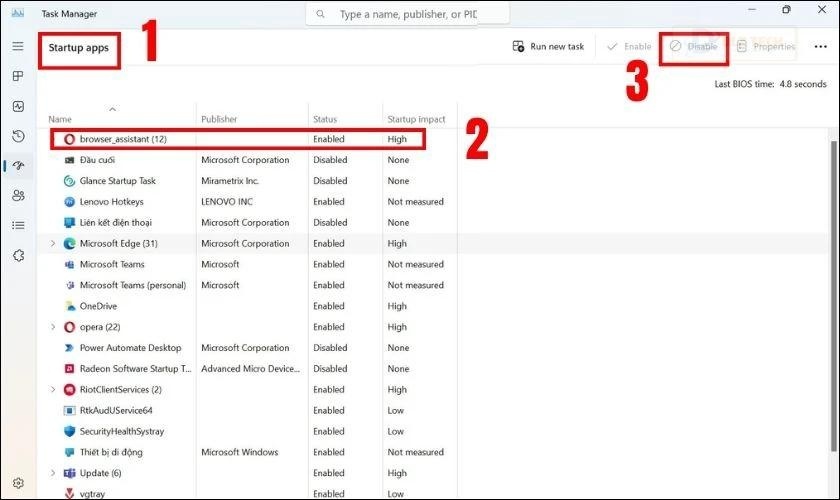
Task: Expand the Update (6) group
Action: pos(53,473)
